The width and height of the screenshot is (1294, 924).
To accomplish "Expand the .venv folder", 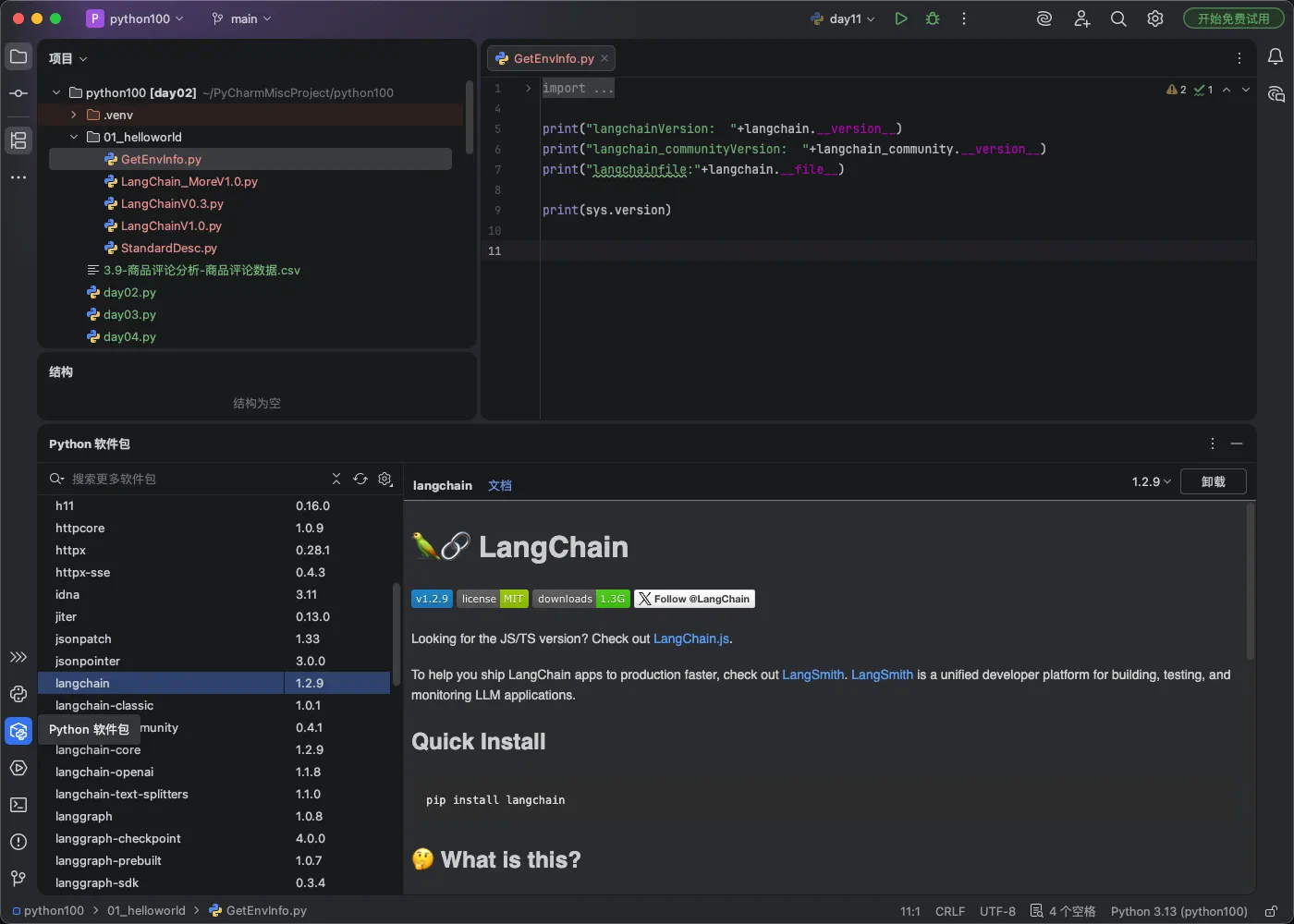I will (x=74, y=115).
